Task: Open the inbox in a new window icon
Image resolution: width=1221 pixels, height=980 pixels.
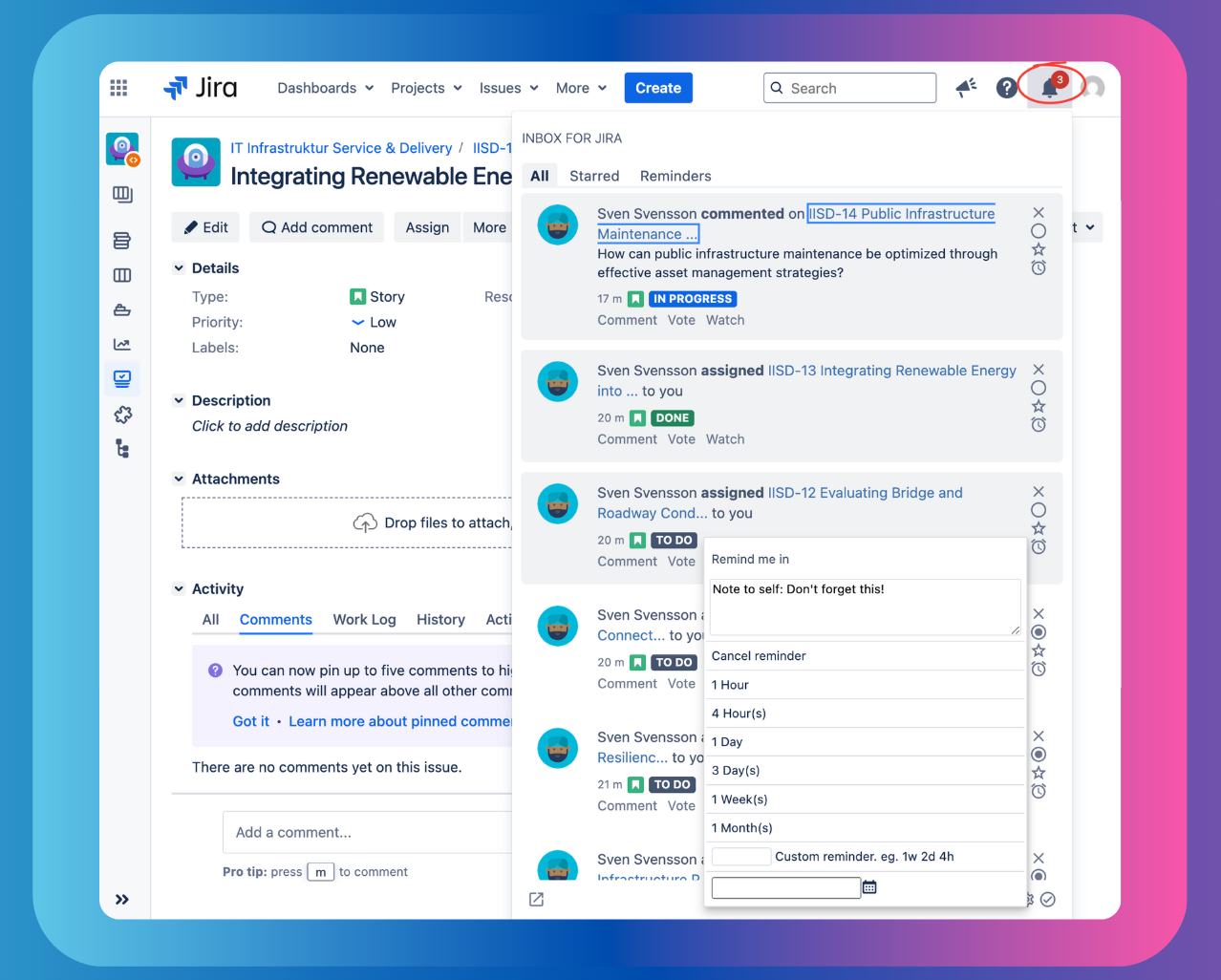Action: click(537, 900)
